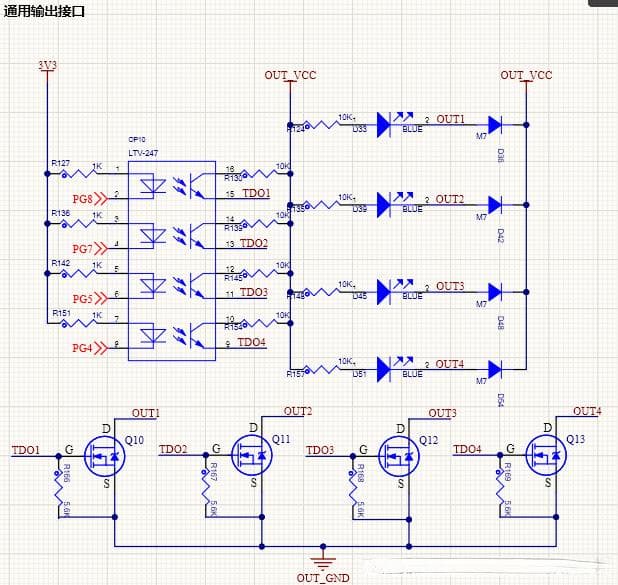Click the TDO4 net label at pin 9
The image size is (618, 585).
coord(252,342)
